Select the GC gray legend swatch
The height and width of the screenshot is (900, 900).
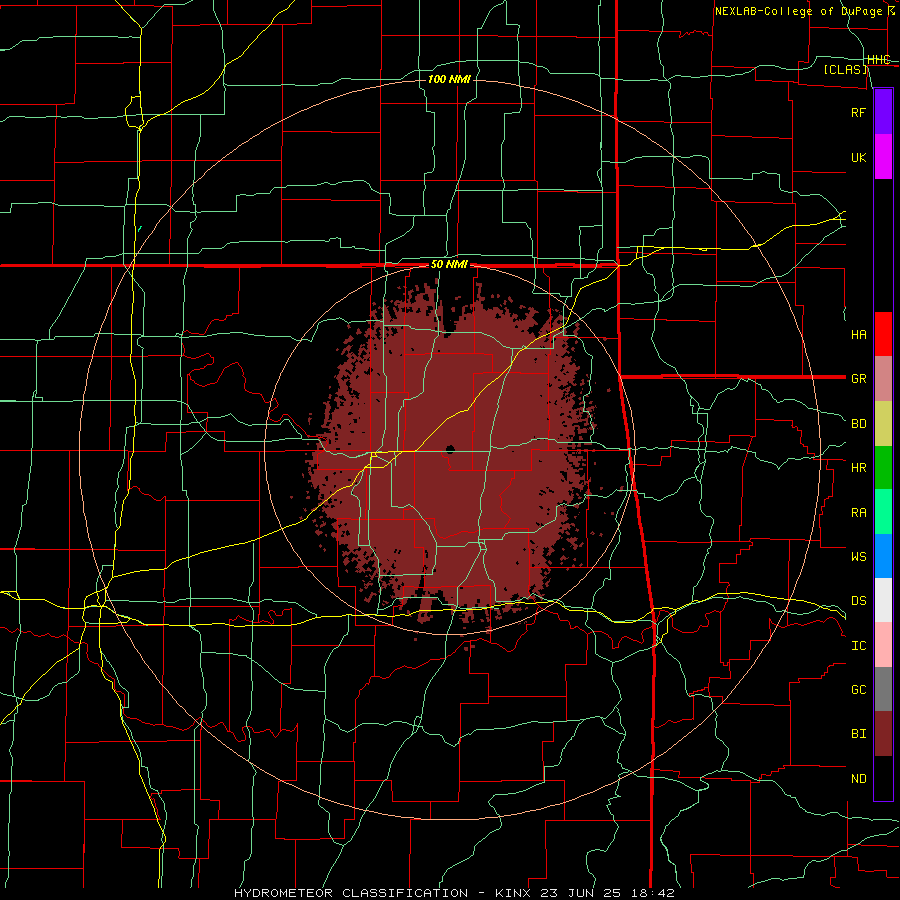coord(883,689)
